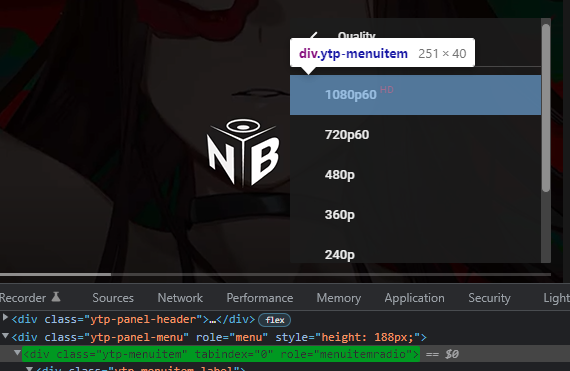
Task: Go back using Quality header arrow
Action: [x=314, y=35]
